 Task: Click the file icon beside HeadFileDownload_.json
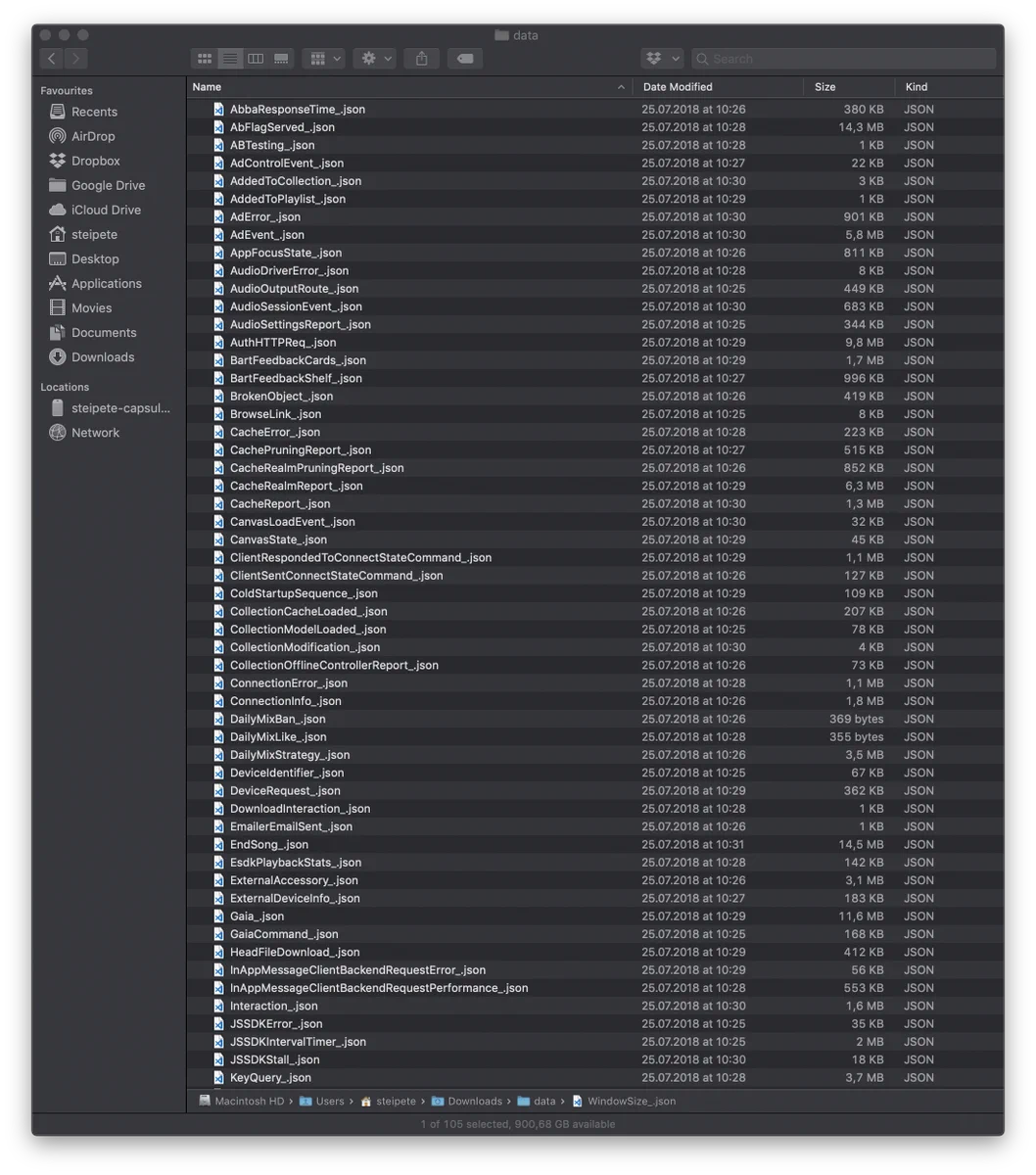pyautogui.click(x=218, y=952)
